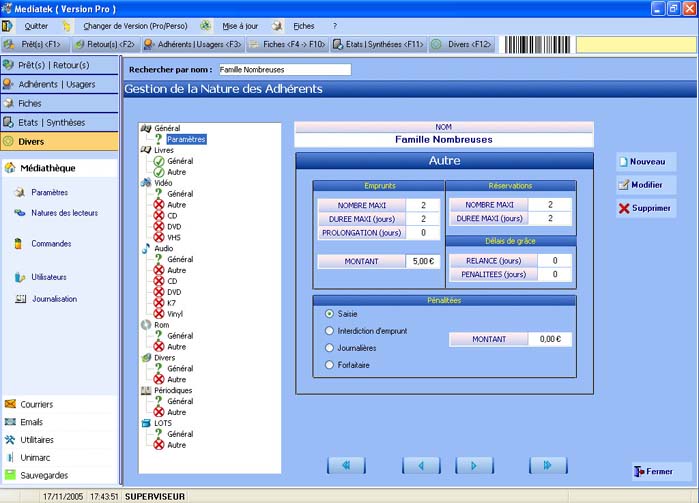Click the Livres book icon in tree
Viewport: 699px width, 503px height.
pyautogui.click(x=146, y=150)
